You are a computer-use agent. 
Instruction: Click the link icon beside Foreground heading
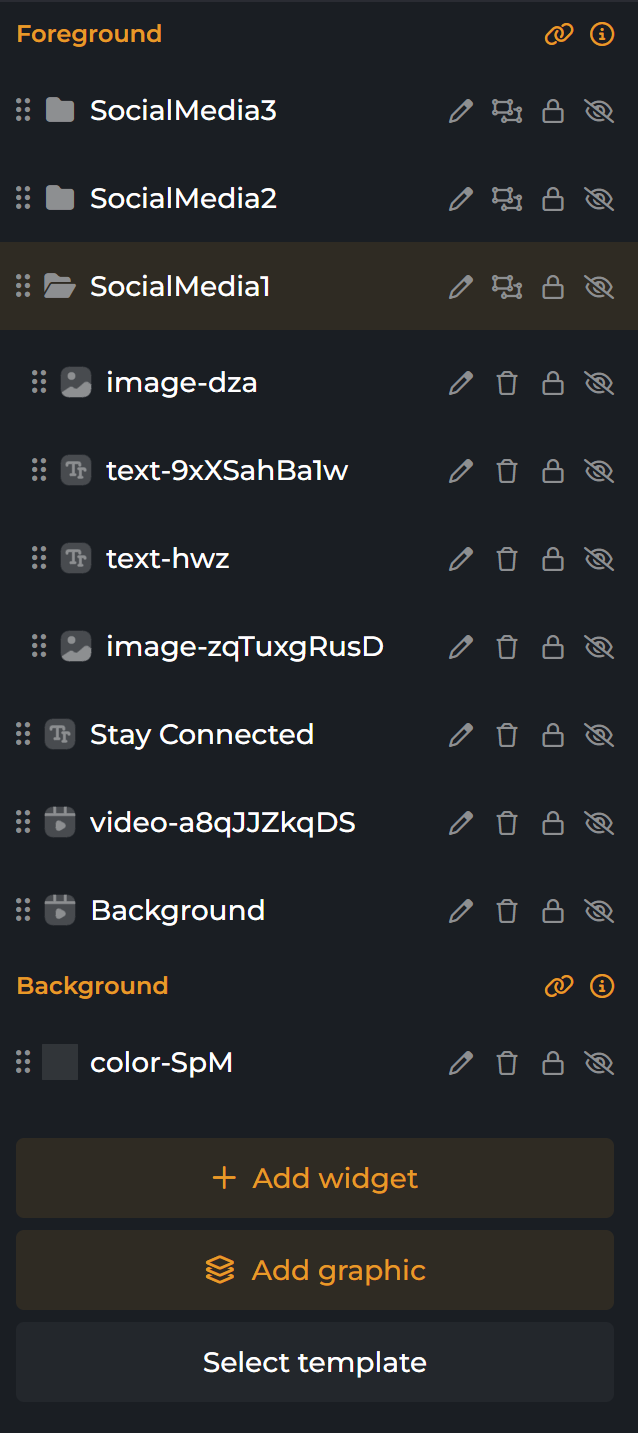click(558, 34)
